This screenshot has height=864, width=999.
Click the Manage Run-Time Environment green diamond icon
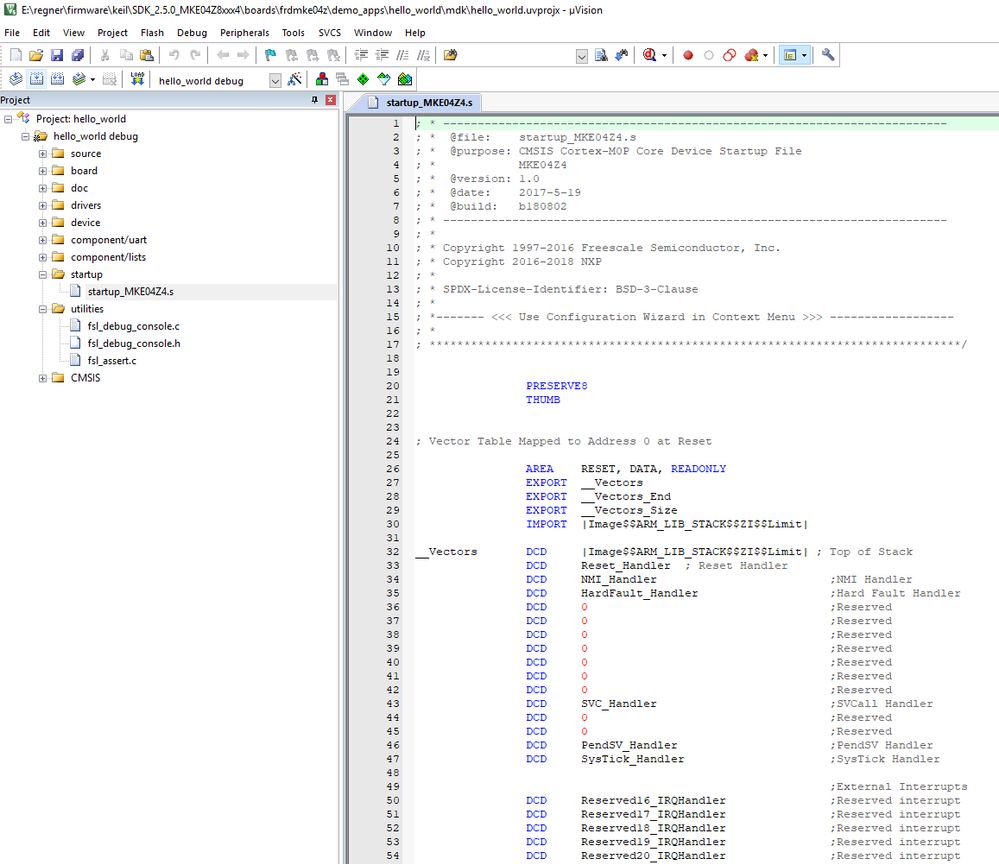point(363,80)
